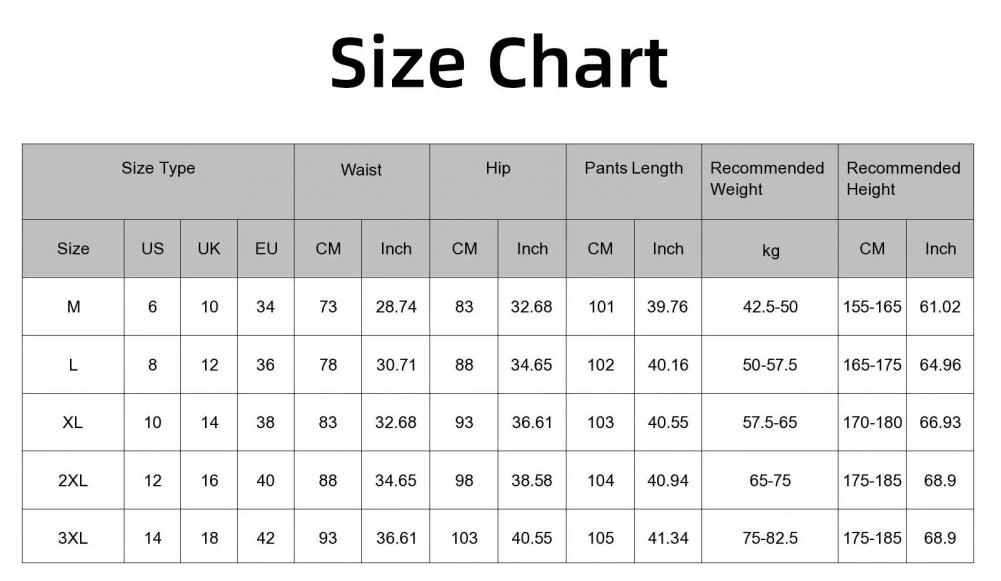Click the Recommended Height header
Image resolution: width=1001 pixels, height=581 pixels.
[x=903, y=179]
